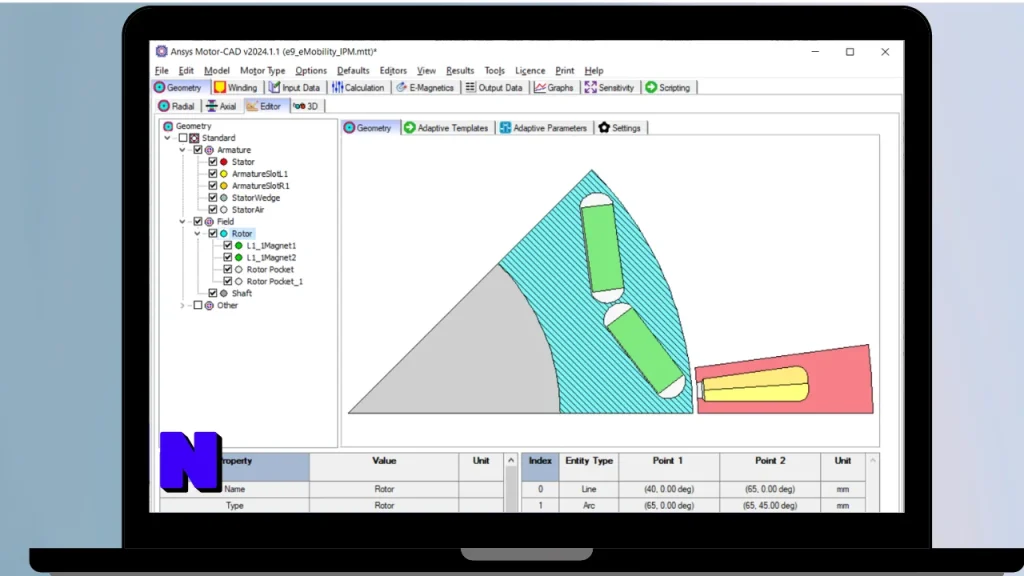Open the Help menu

(594, 71)
